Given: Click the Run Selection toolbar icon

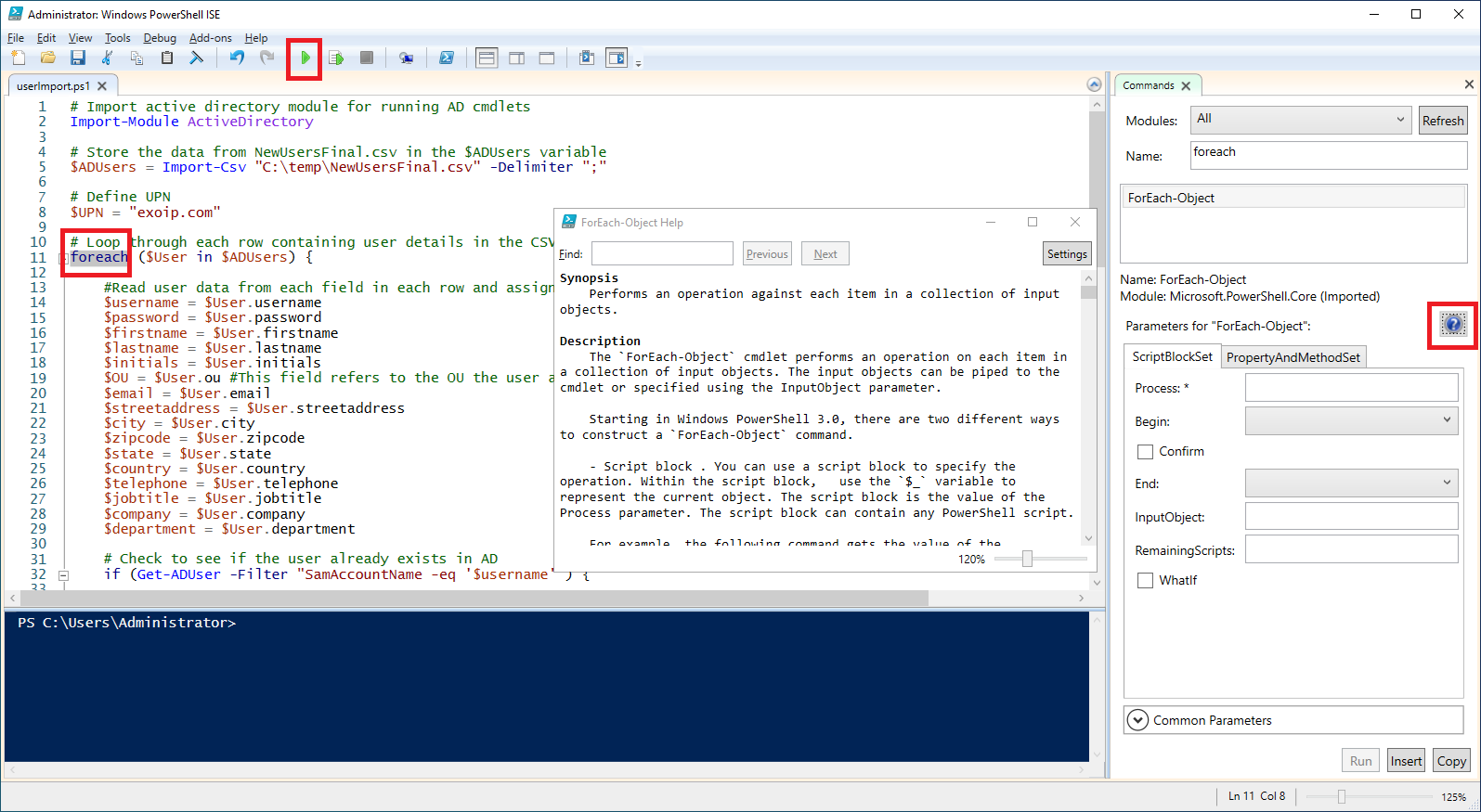Looking at the screenshot, I should click(336, 58).
